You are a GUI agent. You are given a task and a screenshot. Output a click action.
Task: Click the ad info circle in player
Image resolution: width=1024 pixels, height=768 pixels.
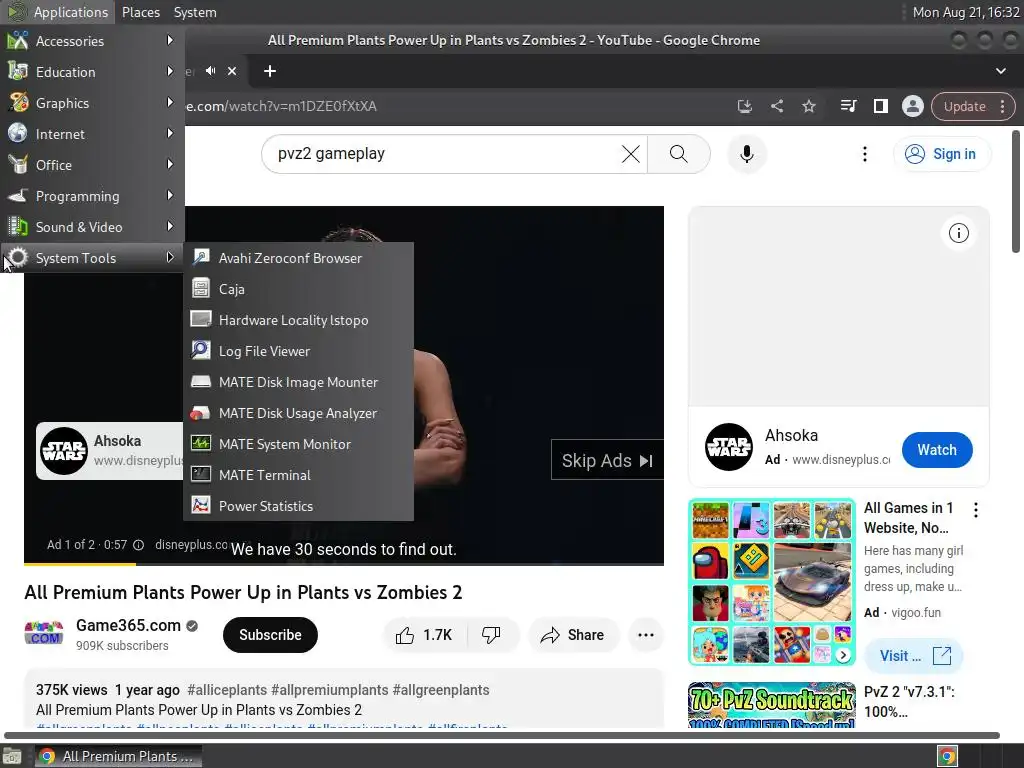[x=138, y=545]
